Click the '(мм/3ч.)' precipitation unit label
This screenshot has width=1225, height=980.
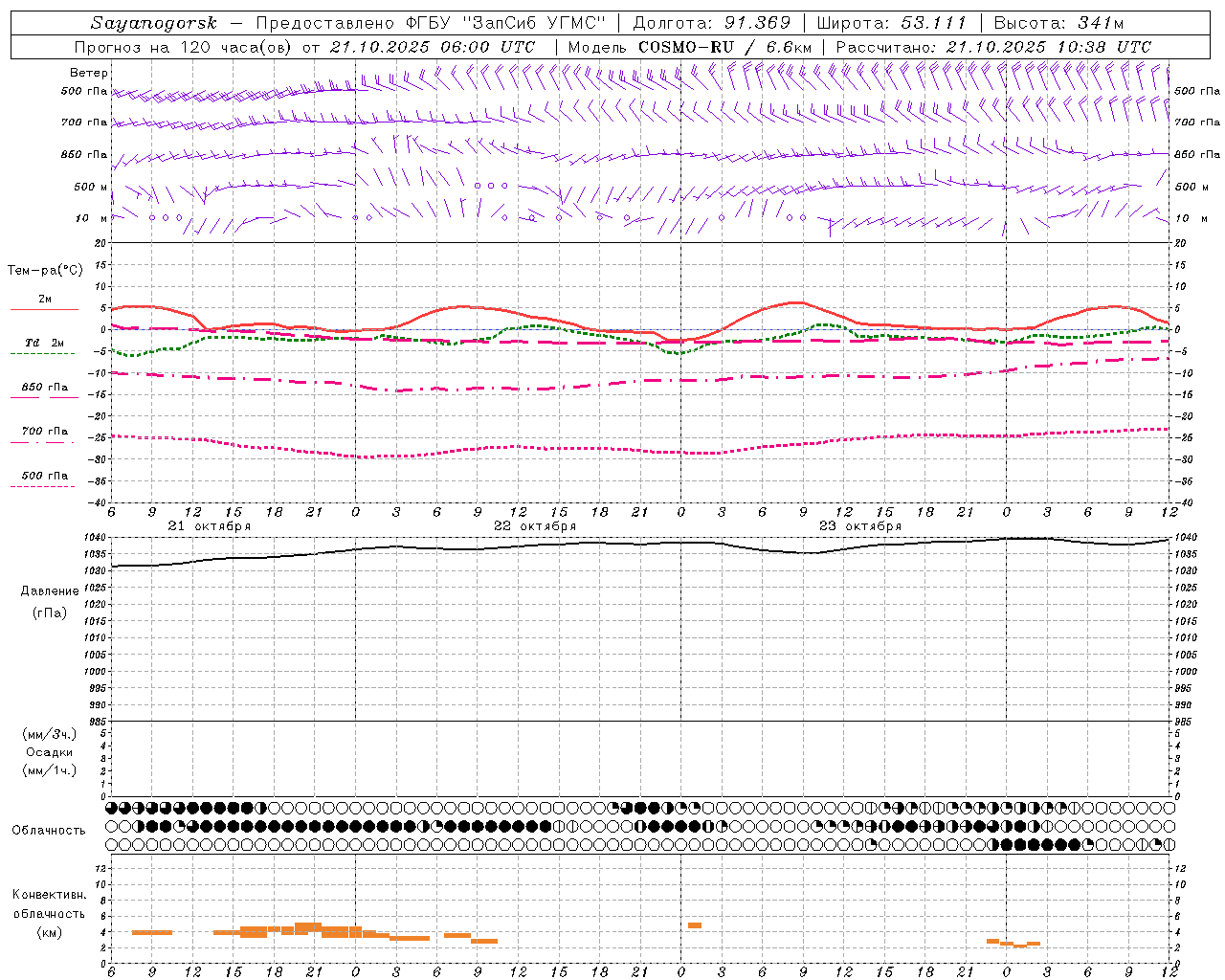tap(50, 735)
